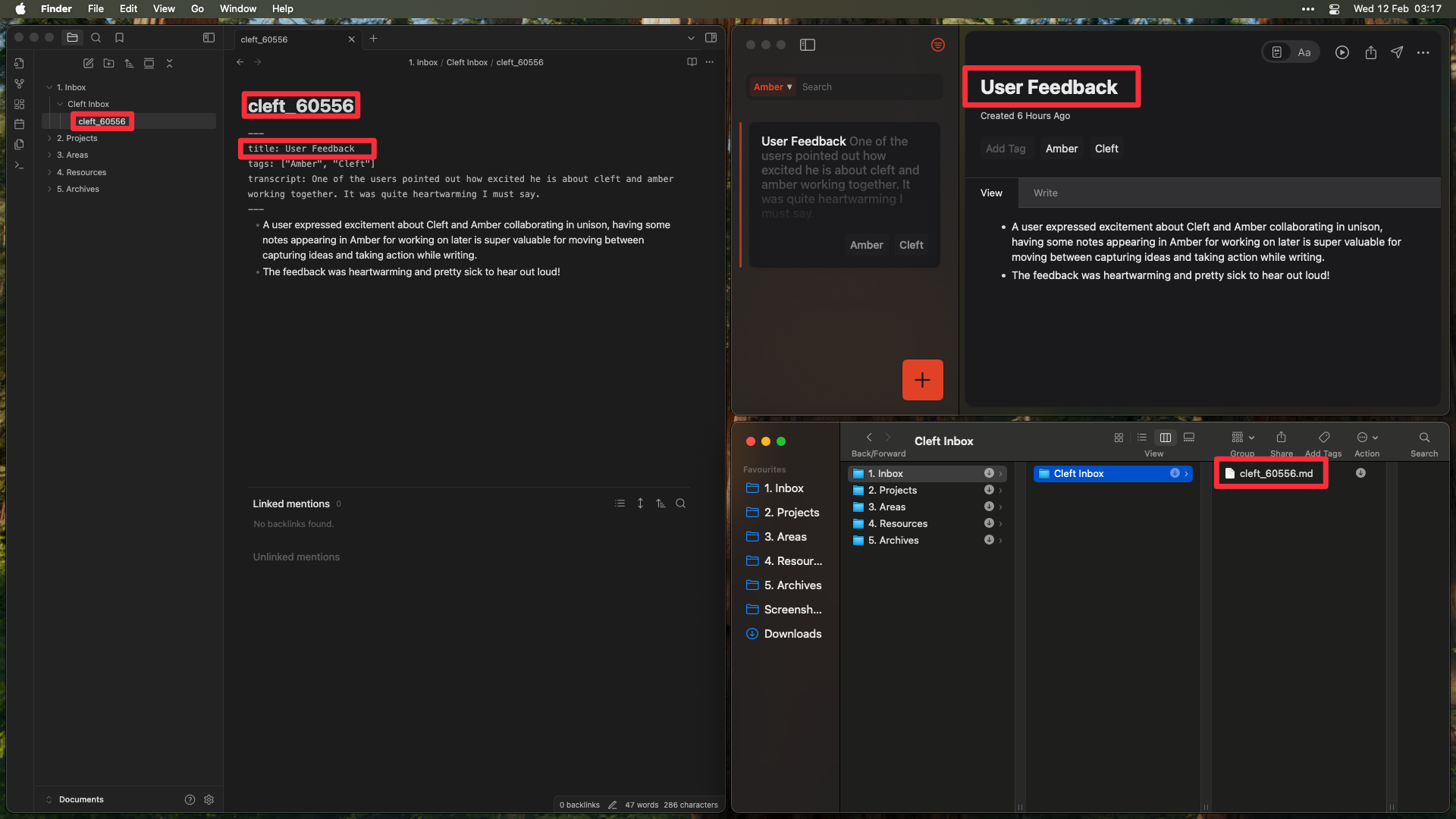The width and height of the screenshot is (1456, 819).
Task: Select the Cleft tag on the note header
Action: pos(1106,149)
